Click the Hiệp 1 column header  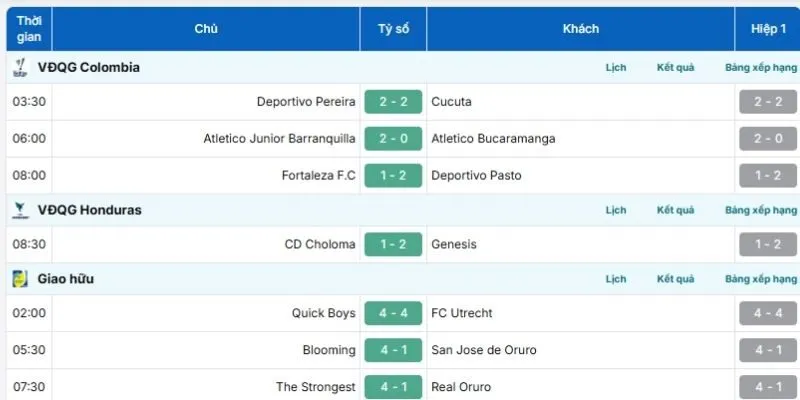[769, 29]
